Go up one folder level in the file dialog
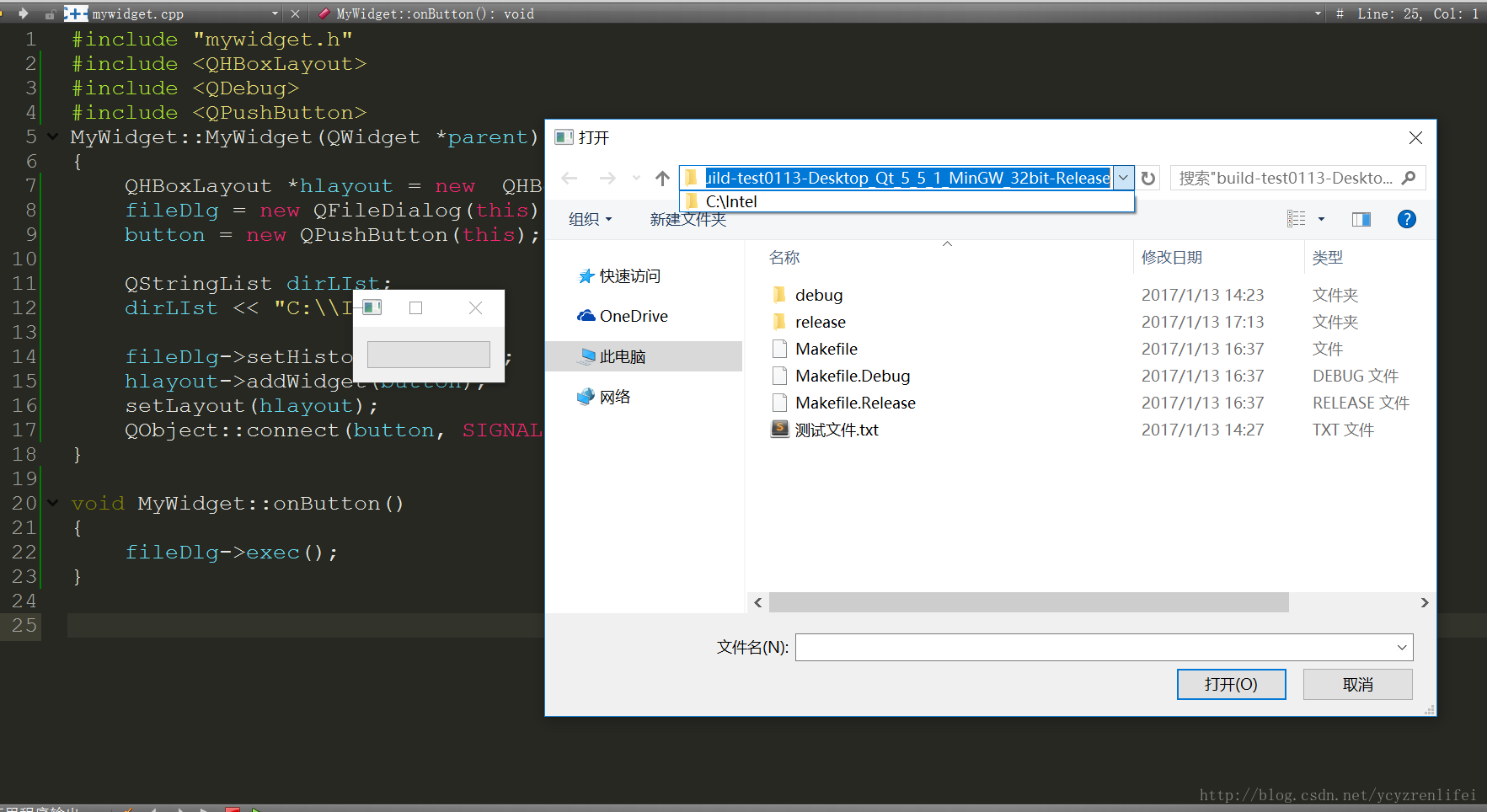 coord(662,178)
